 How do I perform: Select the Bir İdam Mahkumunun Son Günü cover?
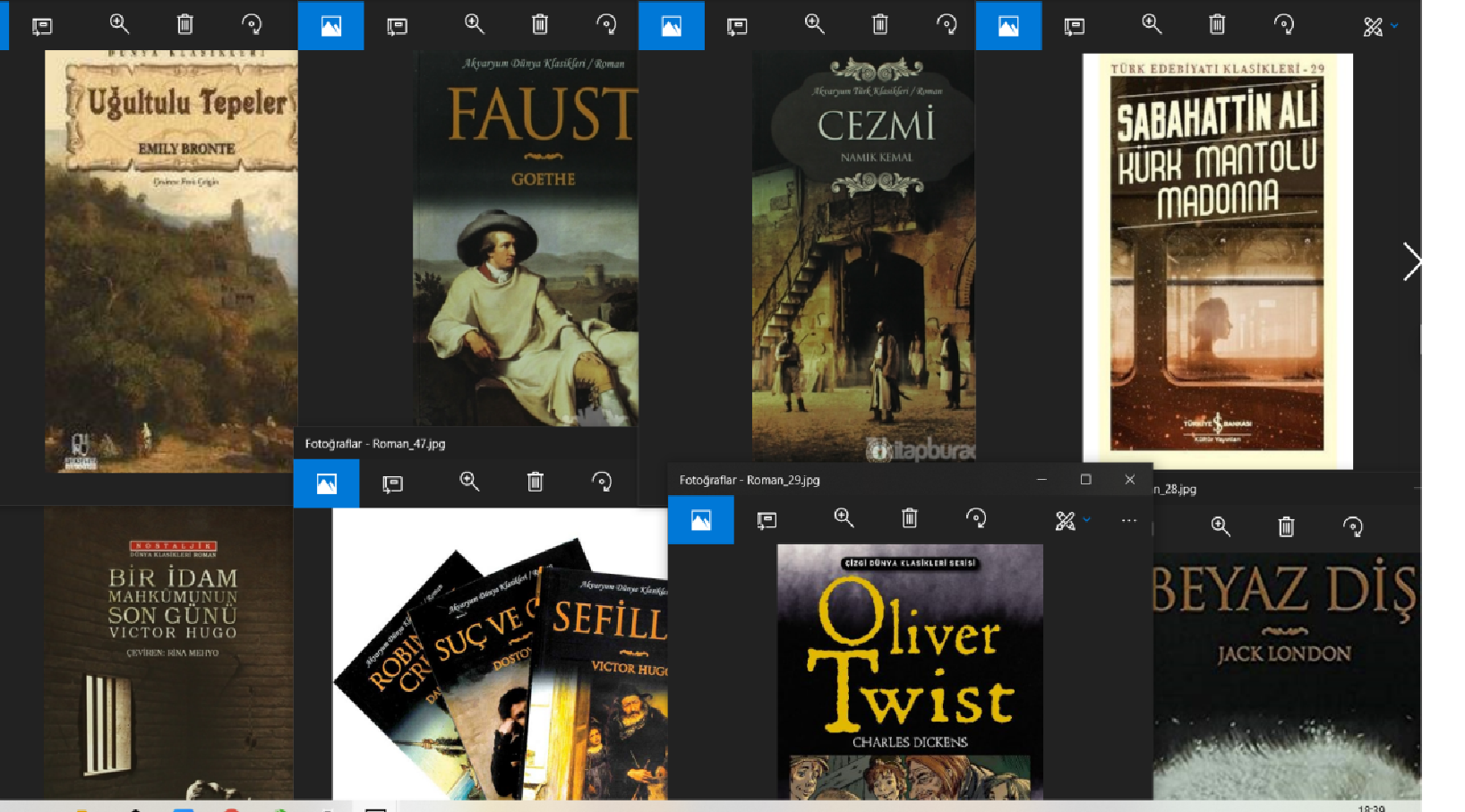tap(168, 654)
